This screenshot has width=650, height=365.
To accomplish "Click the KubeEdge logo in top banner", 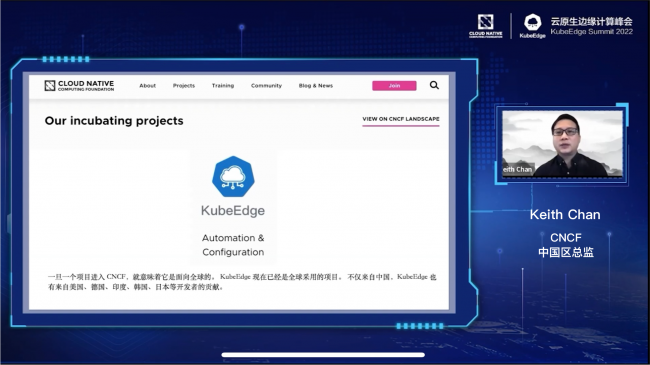I will [x=533, y=26].
